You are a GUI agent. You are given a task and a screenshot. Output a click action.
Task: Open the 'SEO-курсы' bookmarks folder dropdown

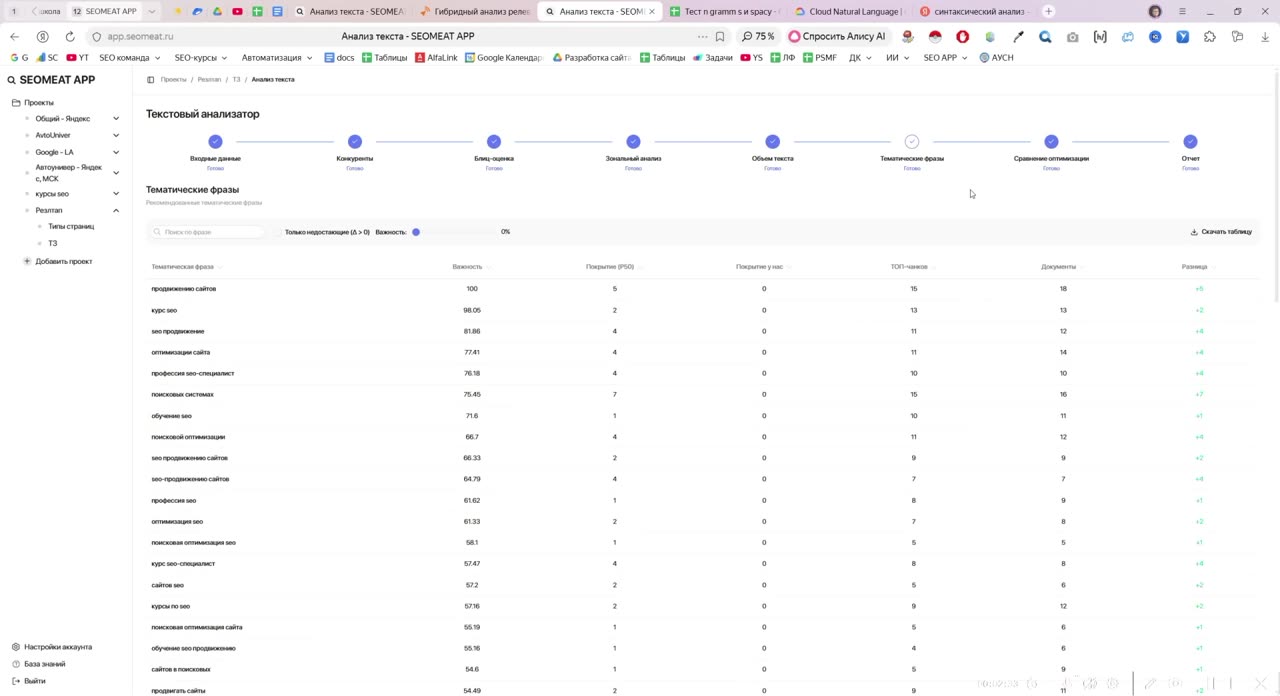point(200,58)
